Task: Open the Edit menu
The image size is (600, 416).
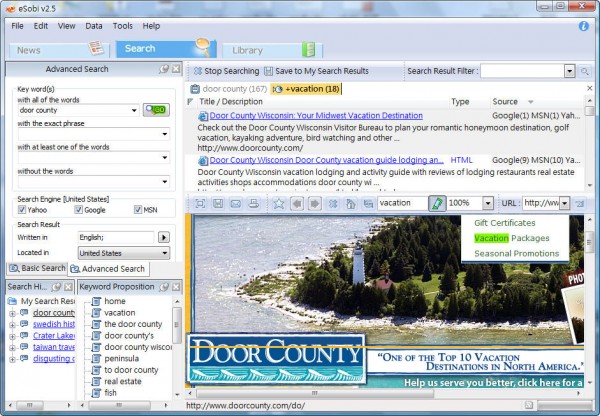Action: [41, 26]
